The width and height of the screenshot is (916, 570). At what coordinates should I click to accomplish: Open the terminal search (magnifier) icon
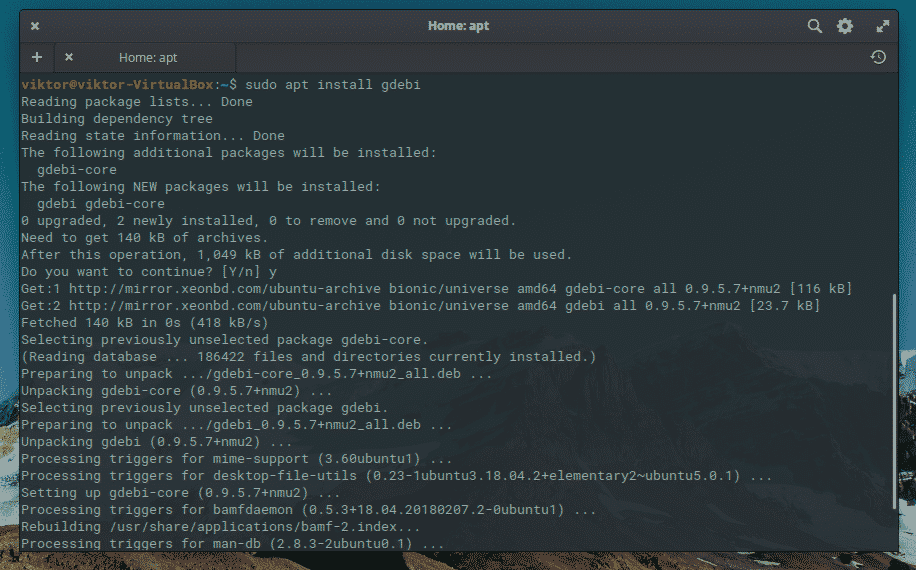(814, 26)
